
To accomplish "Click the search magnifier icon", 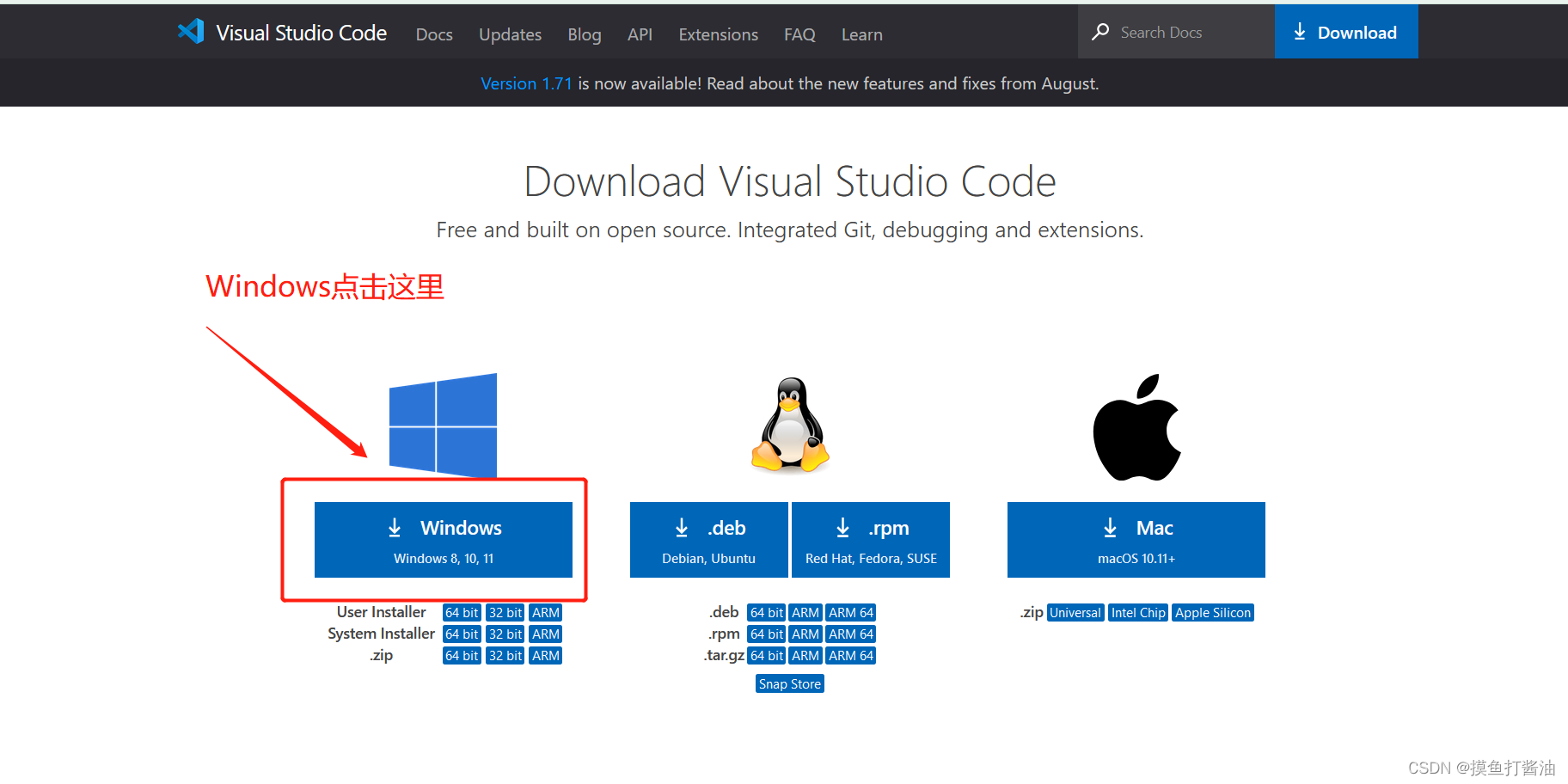I will pyautogui.click(x=1100, y=32).
